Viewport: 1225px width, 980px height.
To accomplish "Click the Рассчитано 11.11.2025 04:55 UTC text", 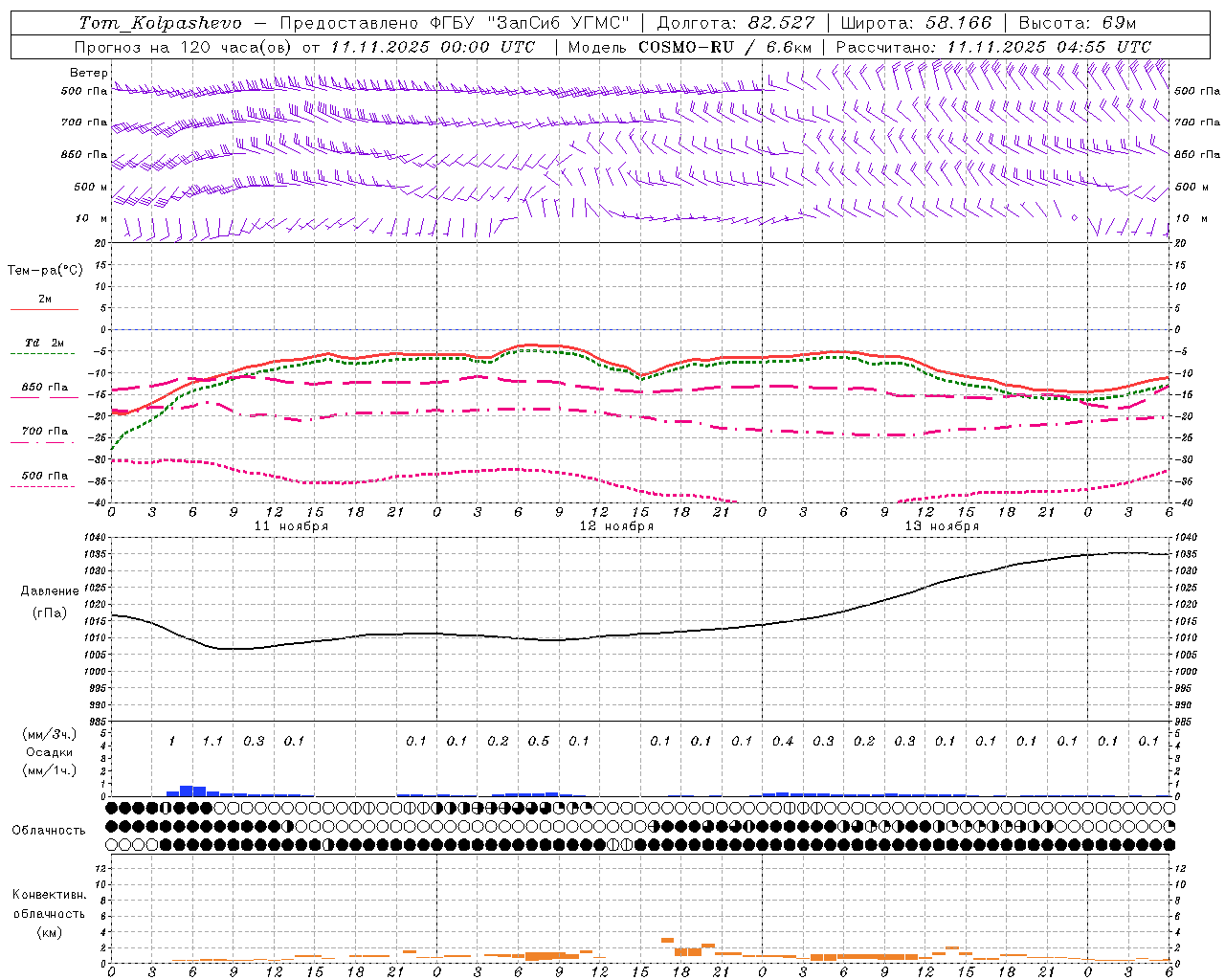I will coord(993,47).
